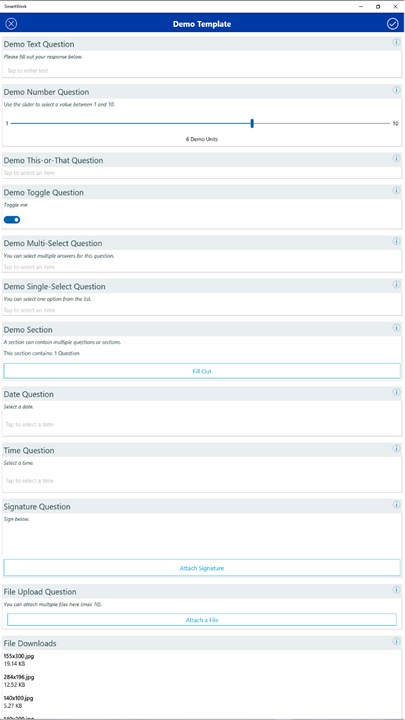This screenshot has height=720, width=405.
Task: Open info icon for Demo Text Question
Action: pyautogui.click(x=396, y=42)
